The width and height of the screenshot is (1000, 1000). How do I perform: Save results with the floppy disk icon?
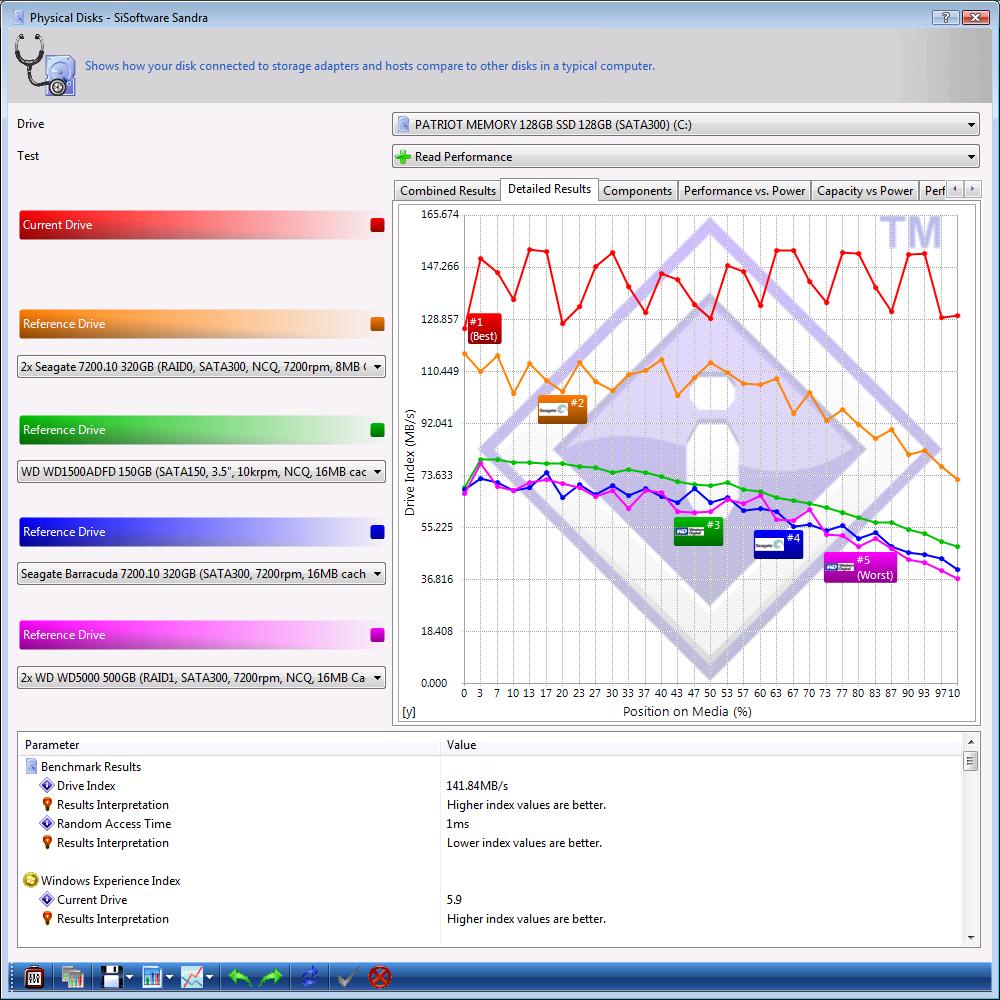(x=112, y=976)
